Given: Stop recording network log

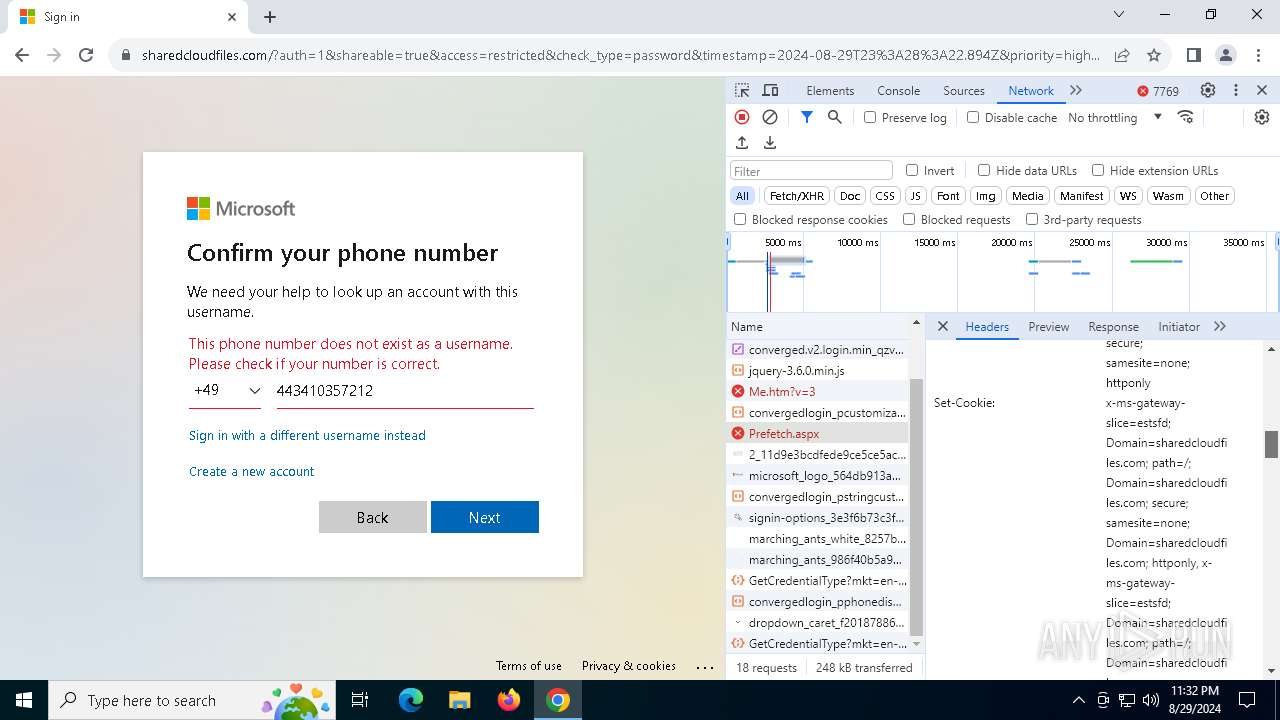Looking at the screenshot, I should (742, 117).
